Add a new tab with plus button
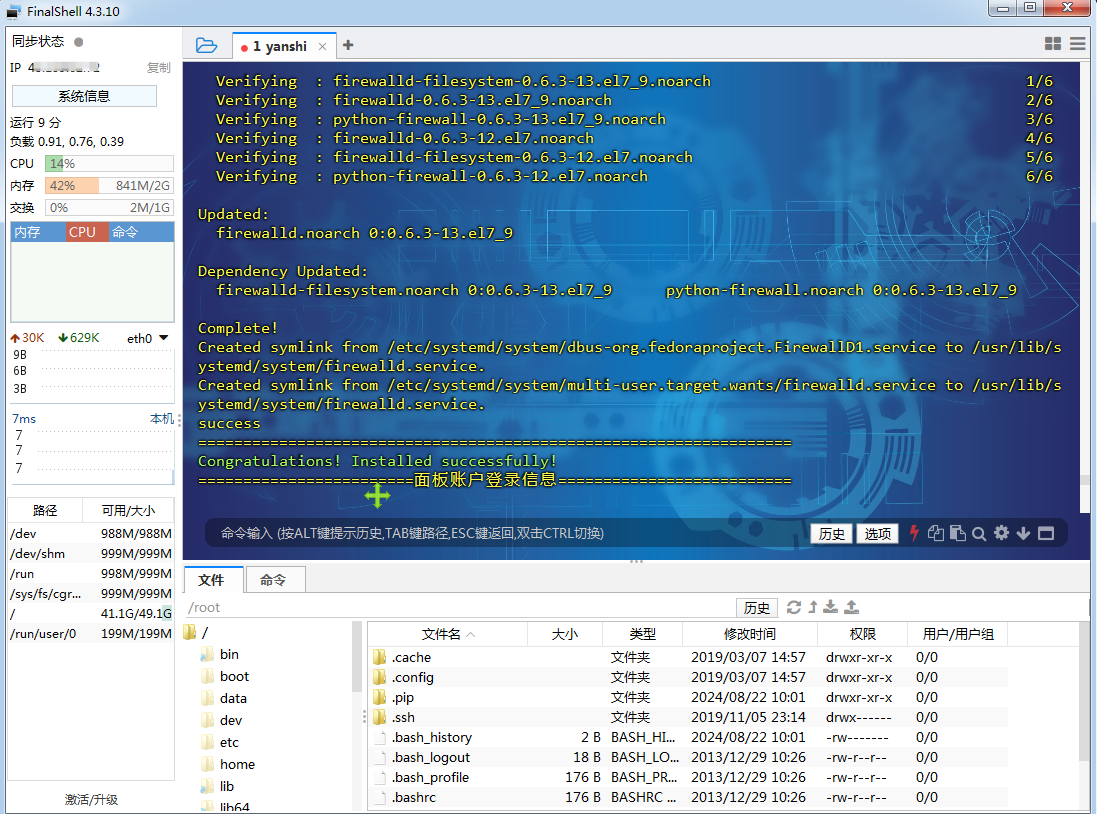 [x=348, y=45]
